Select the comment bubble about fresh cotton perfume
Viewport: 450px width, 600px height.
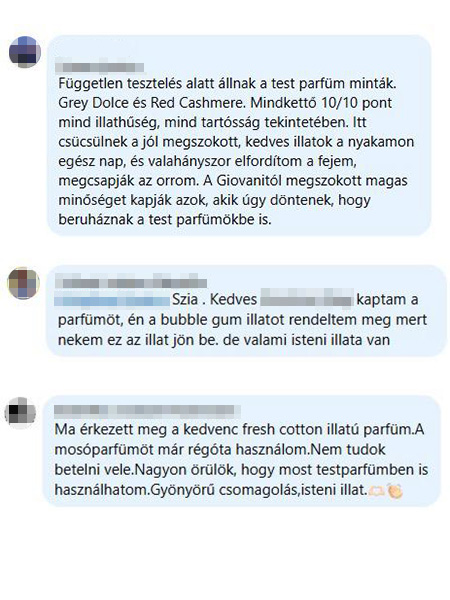[242, 451]
